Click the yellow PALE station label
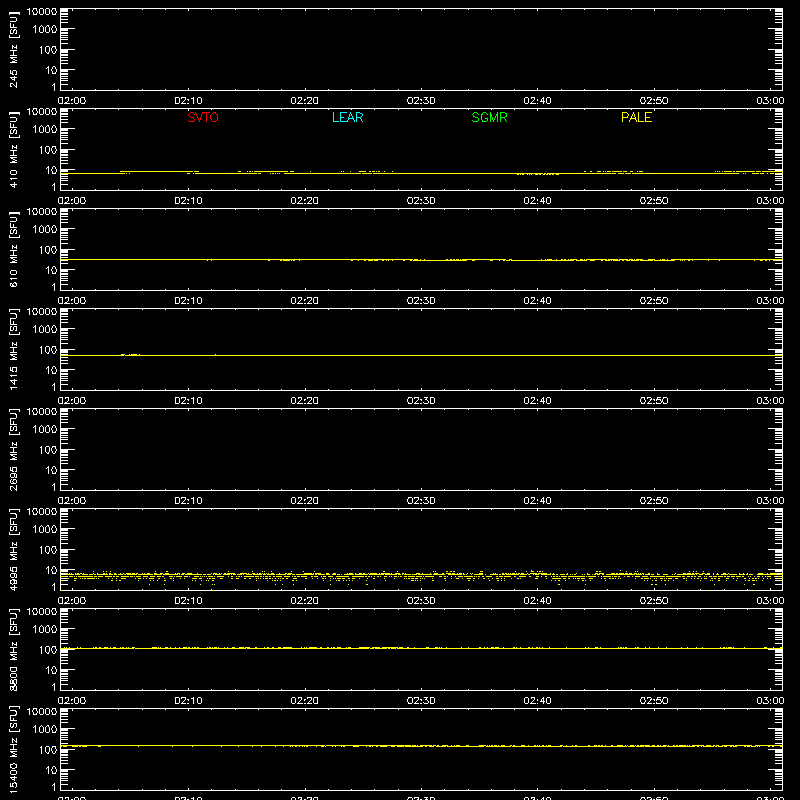The height and width of the screenshot is (800, 800). coord(636,117)
